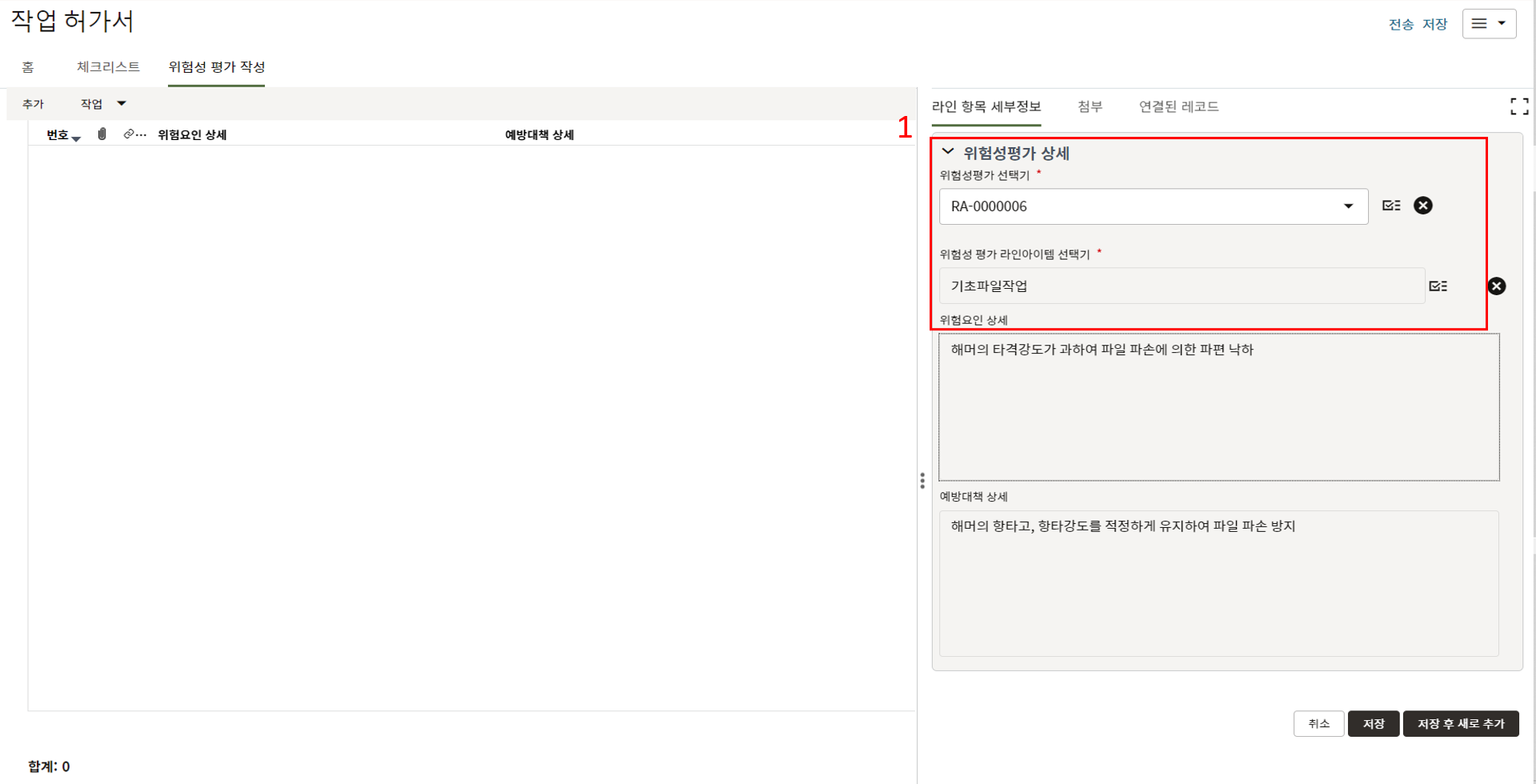Collapse the 위험성평가 상세 section
The height and width of the screenshot is (784, 1536).
pos(948,152)
